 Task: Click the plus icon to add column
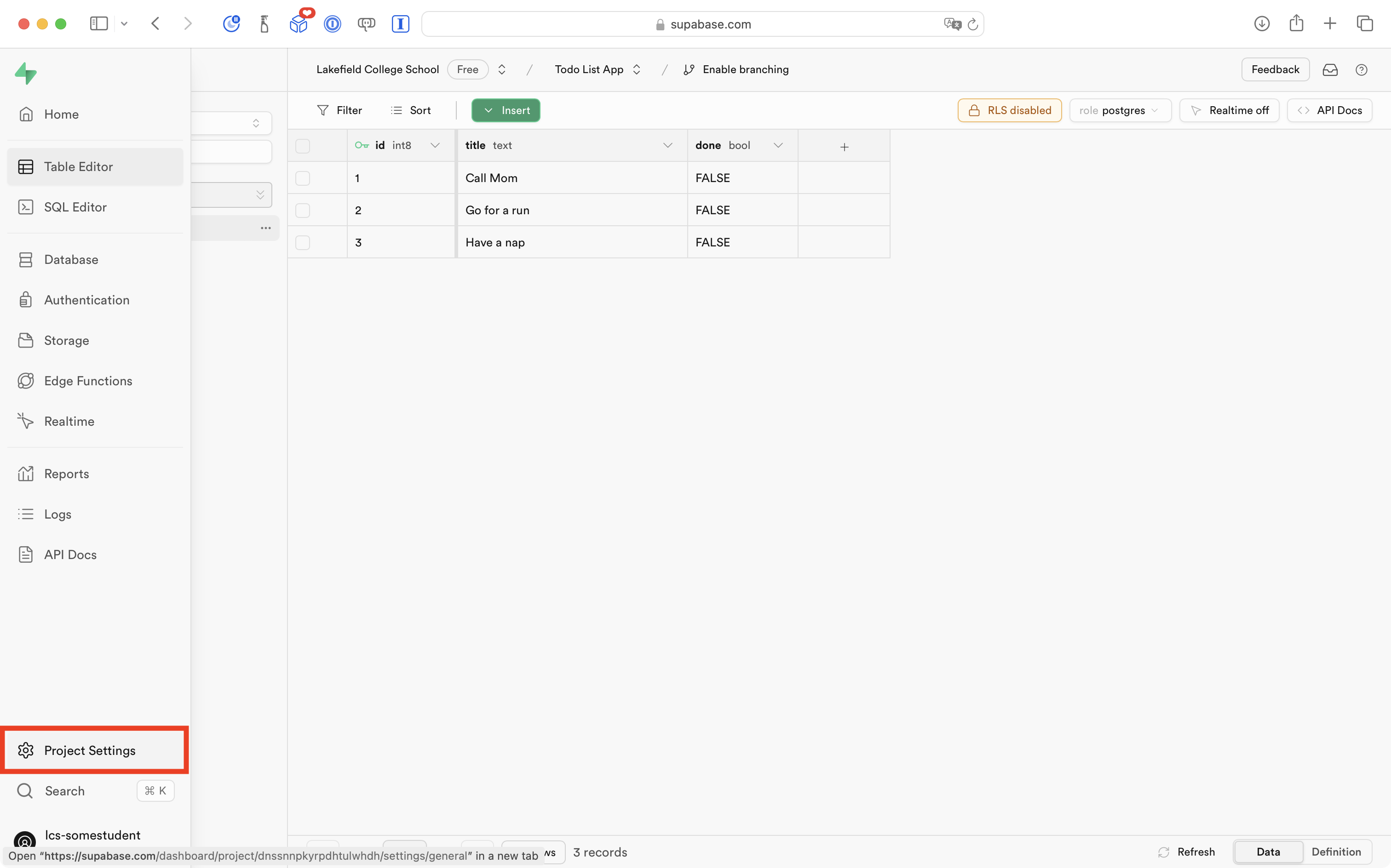point(844,147)
